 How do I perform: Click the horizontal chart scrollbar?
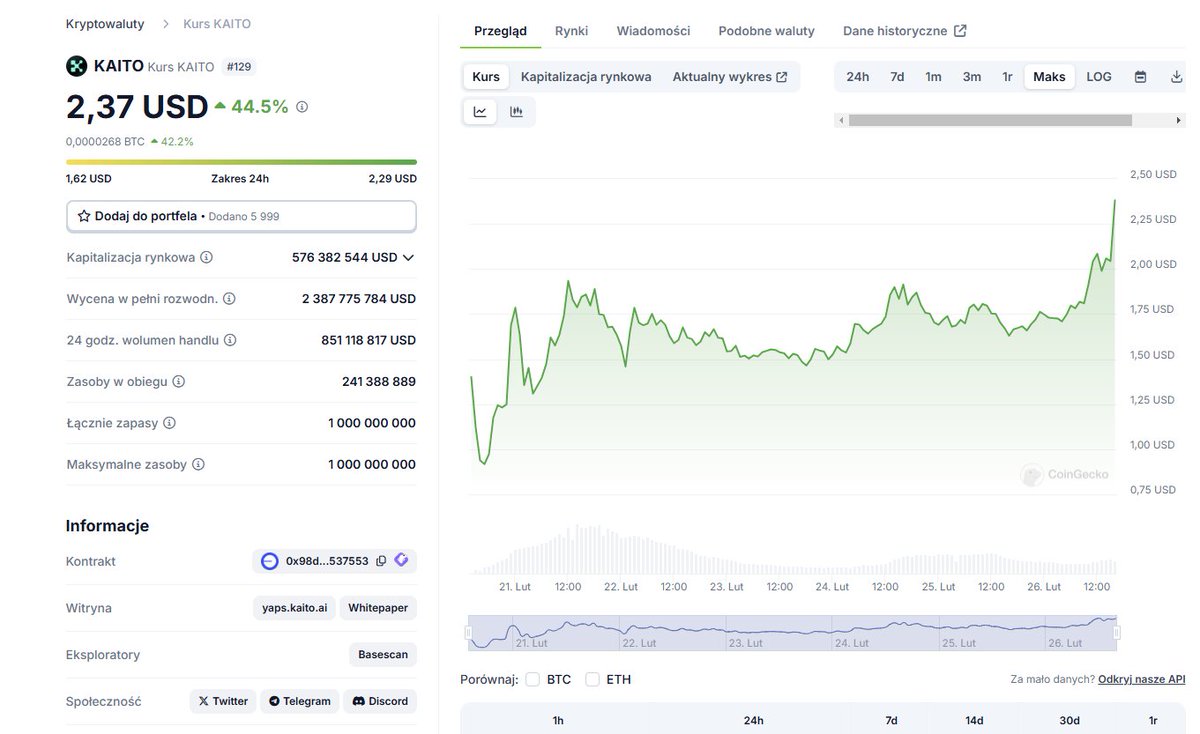(x=990, y=120)
